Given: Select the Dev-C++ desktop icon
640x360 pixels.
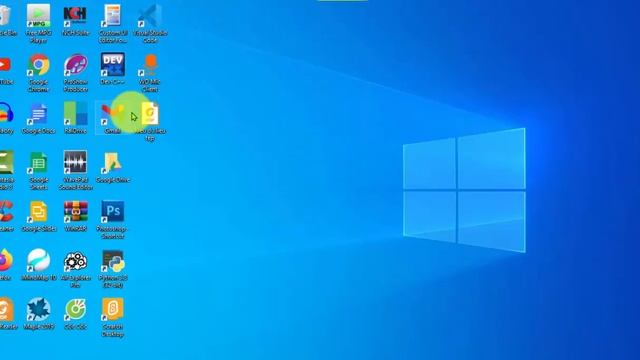Looking at the screenshot, I should click(x=112, y=64).
